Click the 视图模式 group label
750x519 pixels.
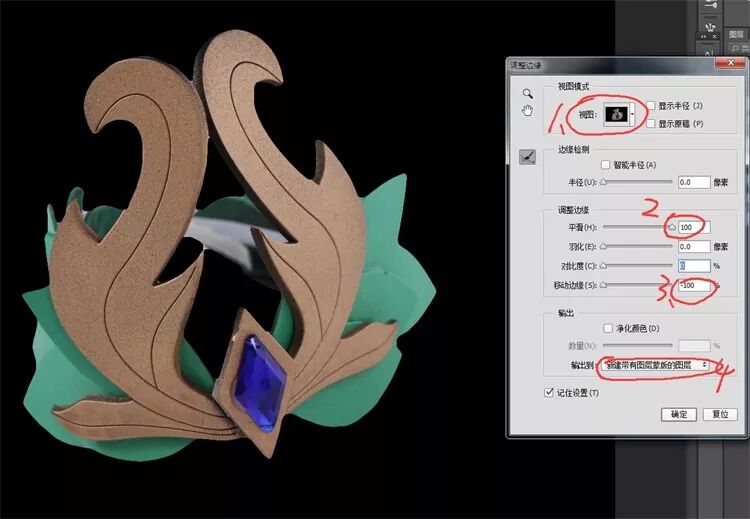[574, 87]
